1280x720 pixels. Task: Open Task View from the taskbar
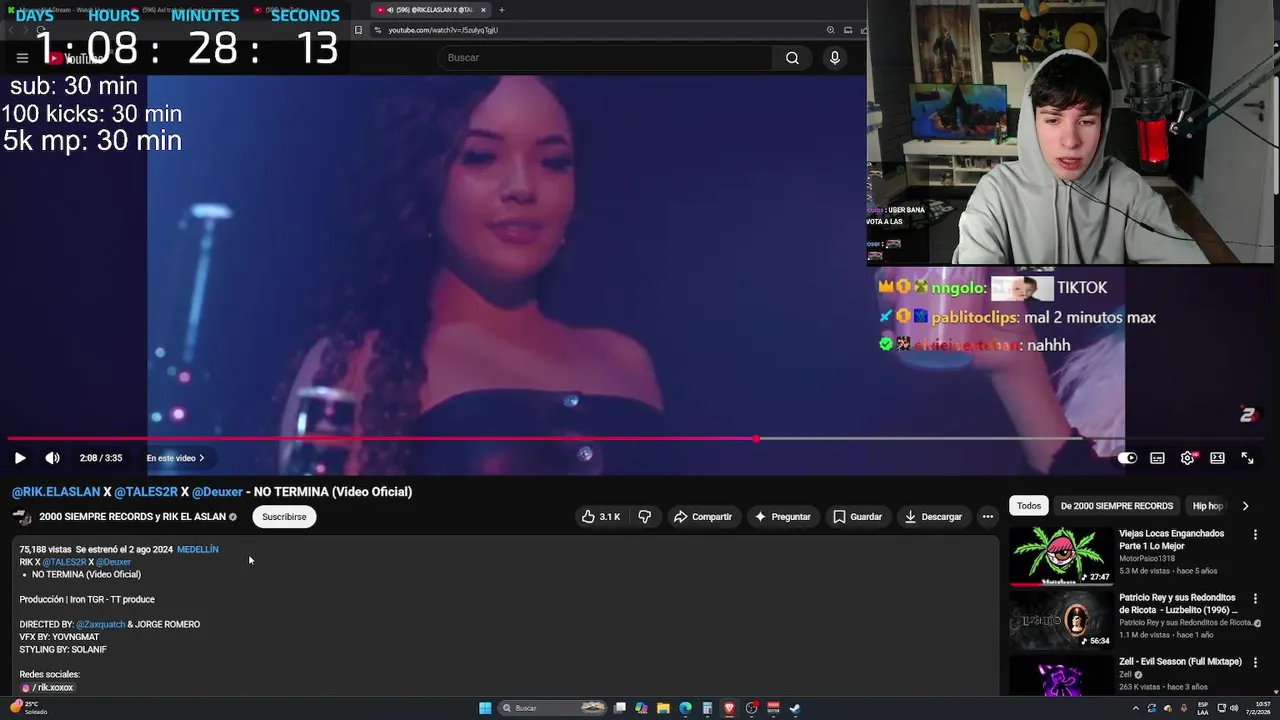coord(620,708)
